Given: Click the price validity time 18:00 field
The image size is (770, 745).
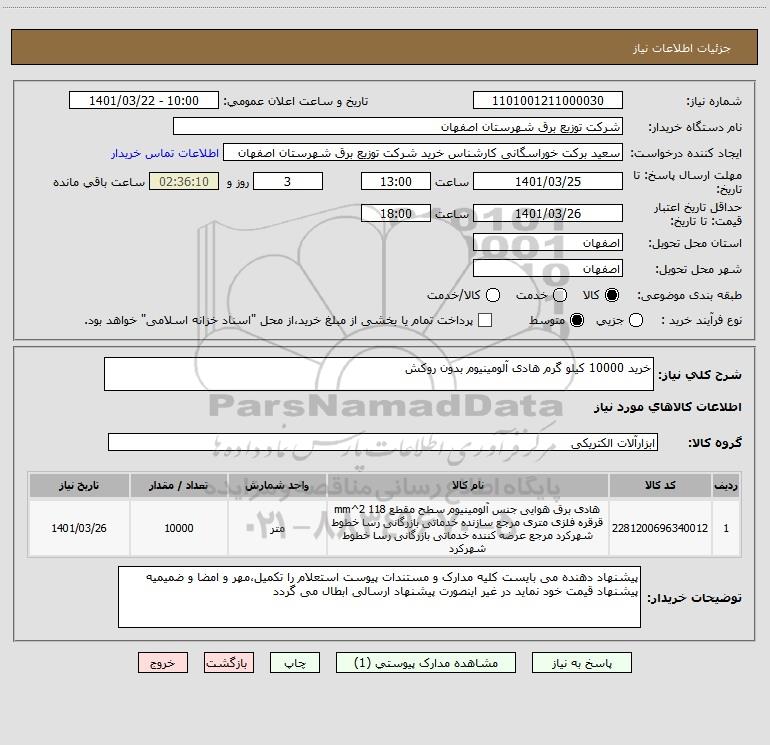Looking at the screenshot, I should click(x=396, y=213).
